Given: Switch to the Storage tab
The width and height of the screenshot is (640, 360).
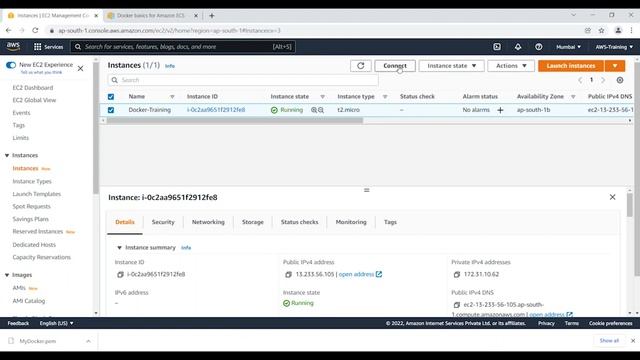Looking at the screenshot, I should coord(253,222).
